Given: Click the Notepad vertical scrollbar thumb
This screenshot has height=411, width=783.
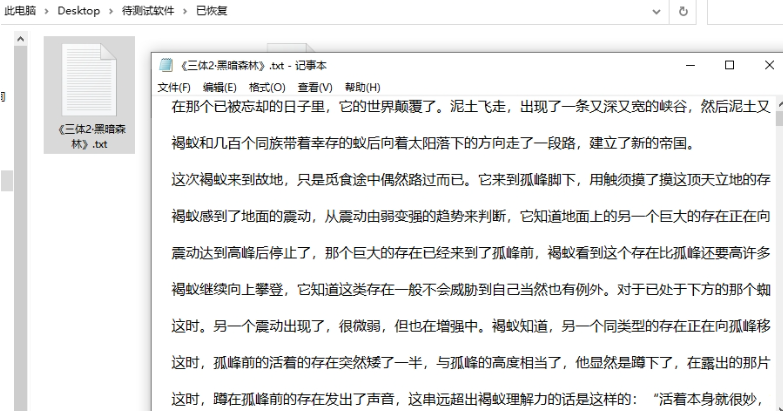Looking at the screenshot, I should coord(779,119).
